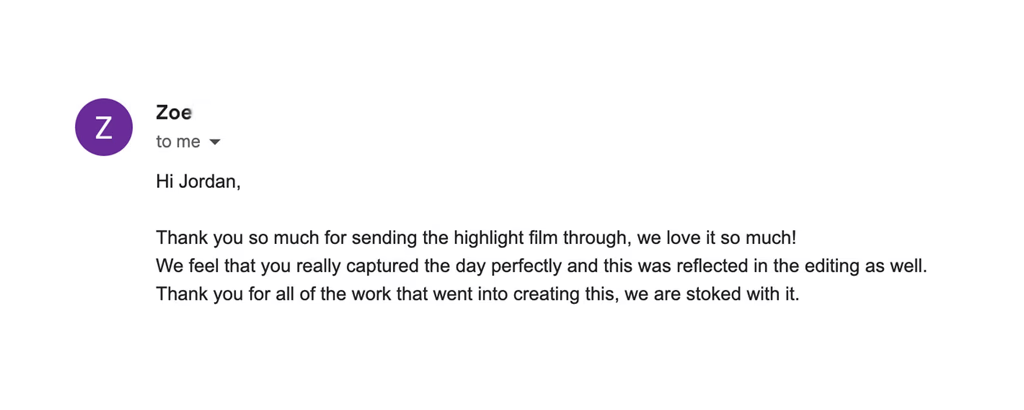Click "Thank you for all" in the last sentence
1024x410 pixels.
[218, 296]
